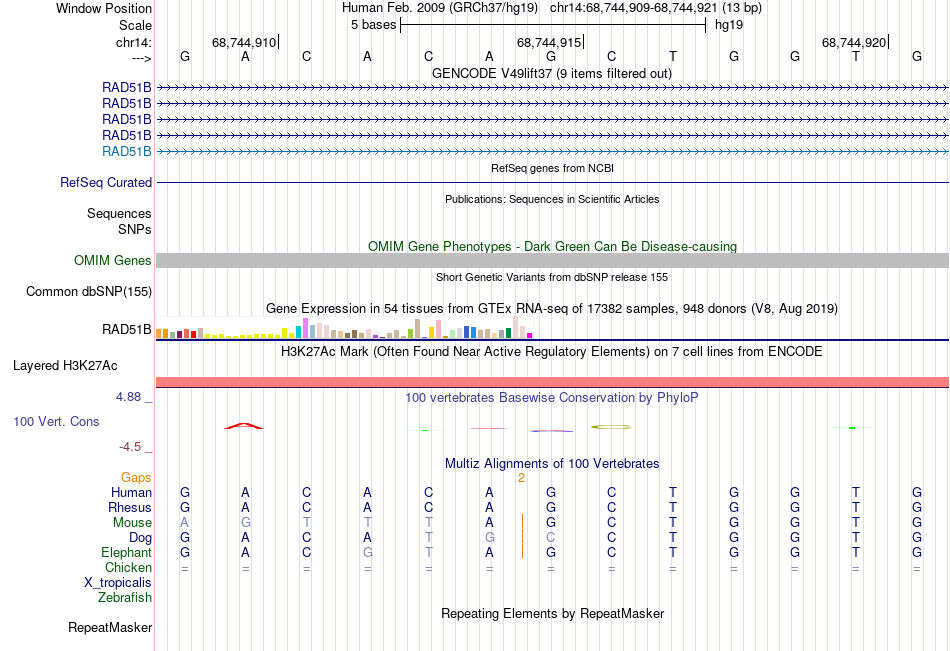
Task: Open 'Publications: Sequences in Scientific Articles' title
Action: tap(552, 199)
